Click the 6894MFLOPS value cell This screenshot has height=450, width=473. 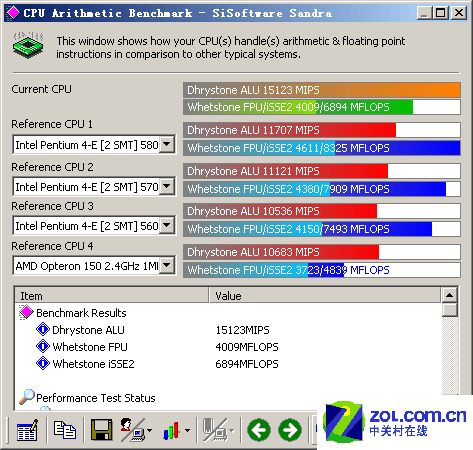247,364
